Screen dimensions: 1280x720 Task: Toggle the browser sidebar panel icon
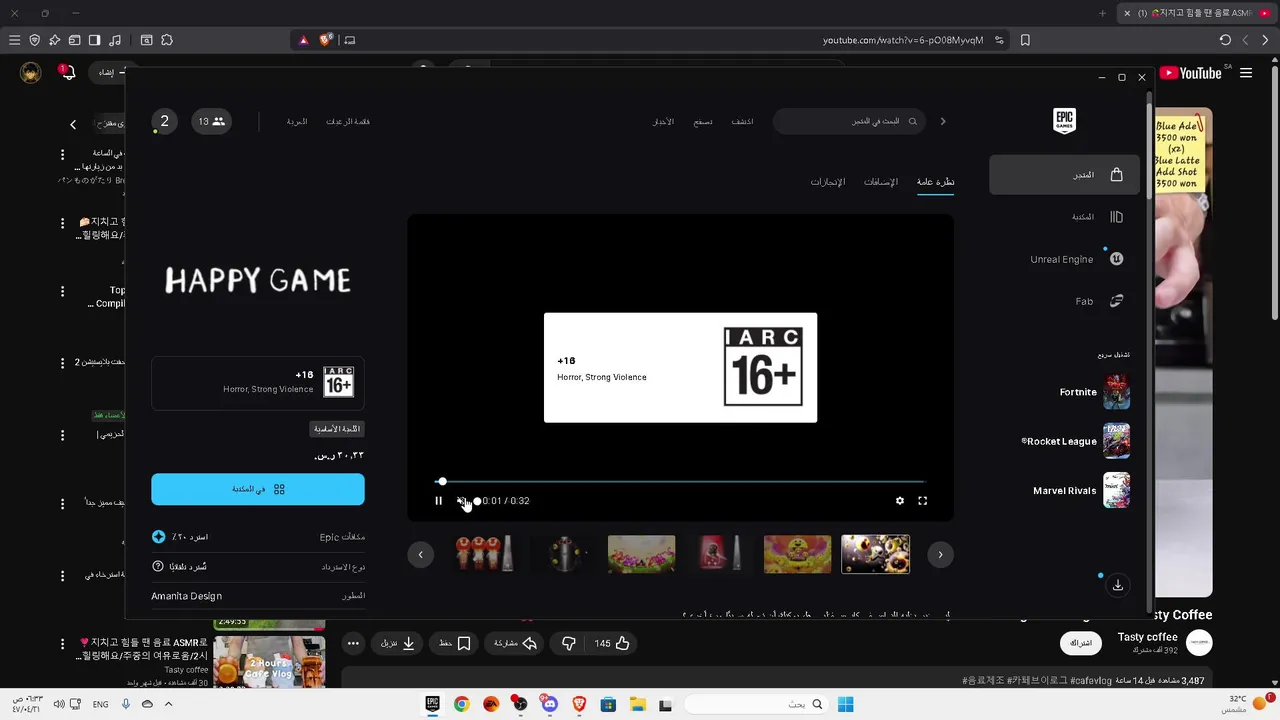point(94,40)
